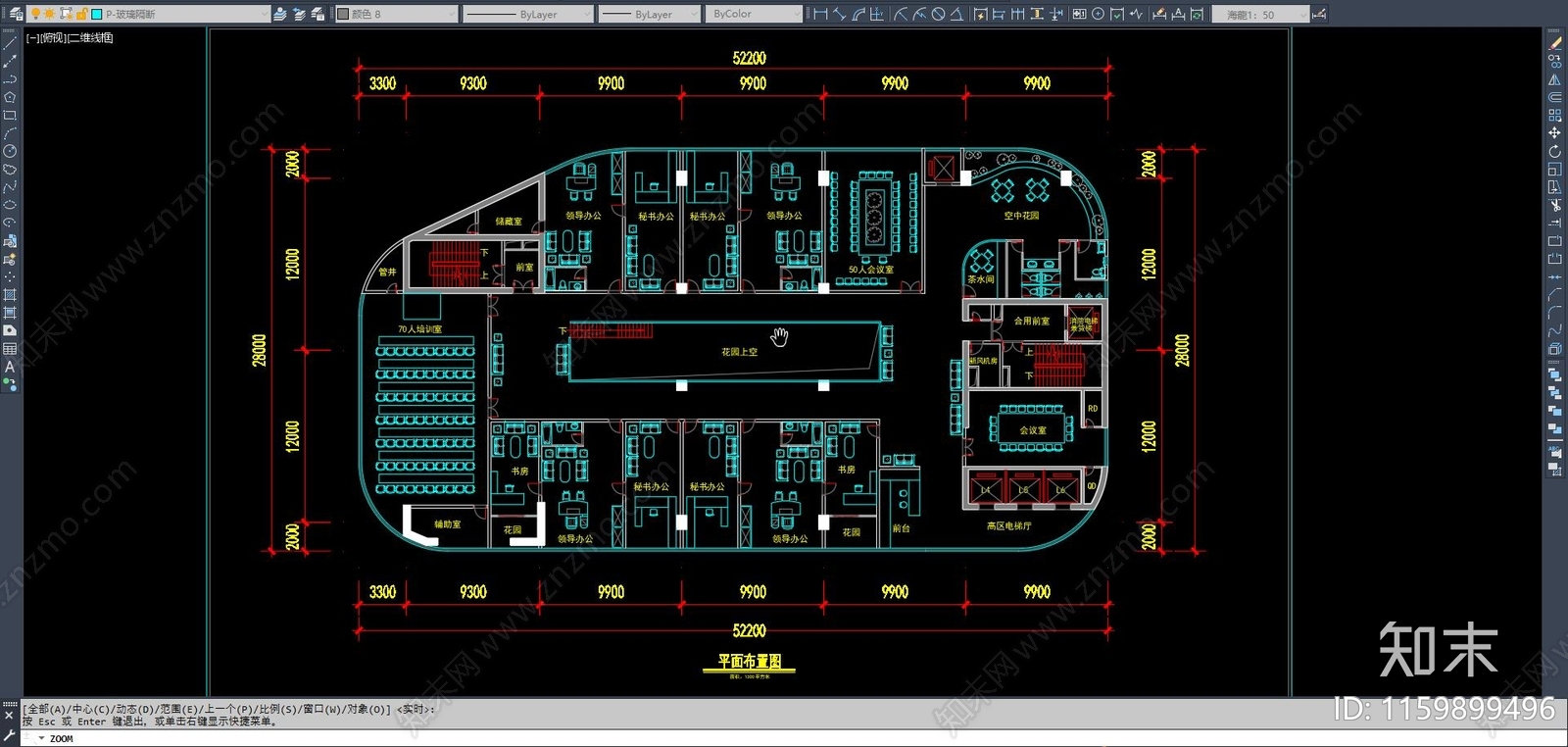Click the 花园上空 label in drawing

739,352
